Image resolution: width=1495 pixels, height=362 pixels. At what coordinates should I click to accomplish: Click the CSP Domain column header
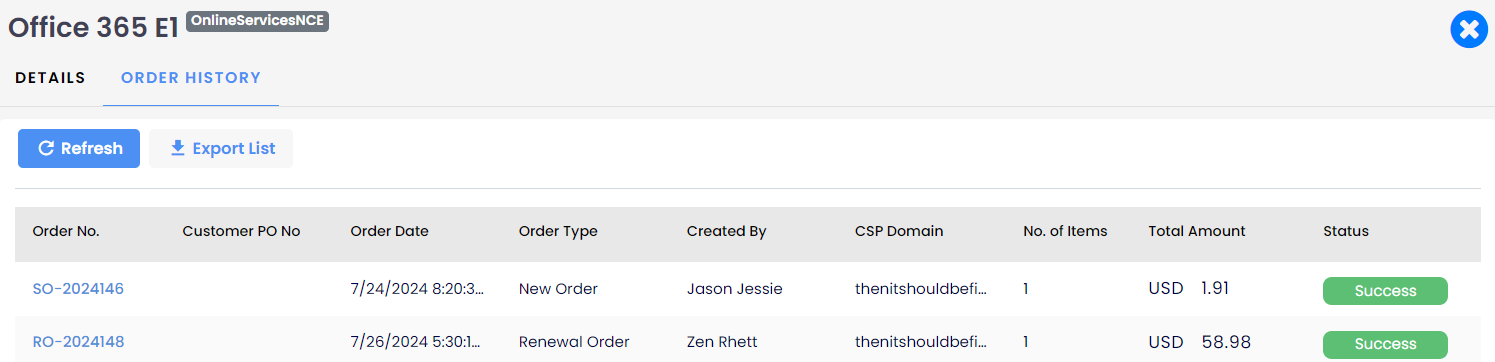[899, 231]
